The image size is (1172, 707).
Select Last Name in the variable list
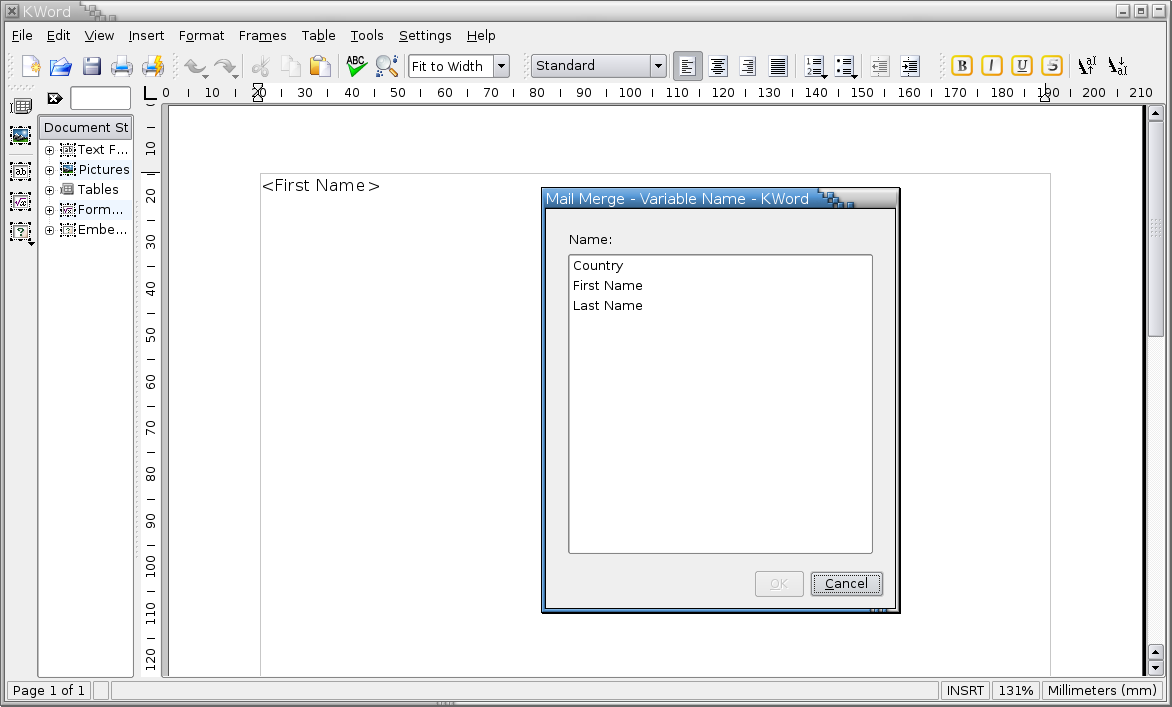click(607, 305)
